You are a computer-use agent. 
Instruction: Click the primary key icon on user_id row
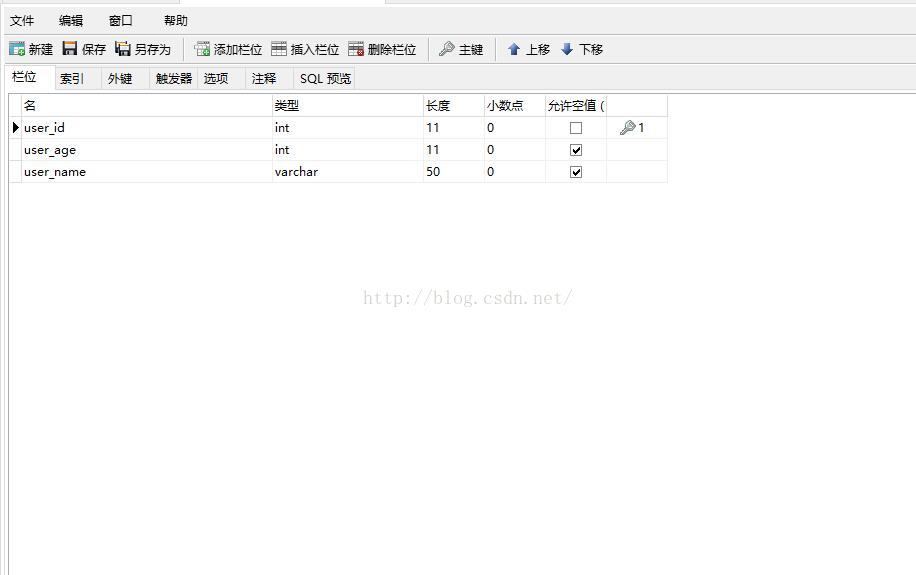click(x=627, y=127)
